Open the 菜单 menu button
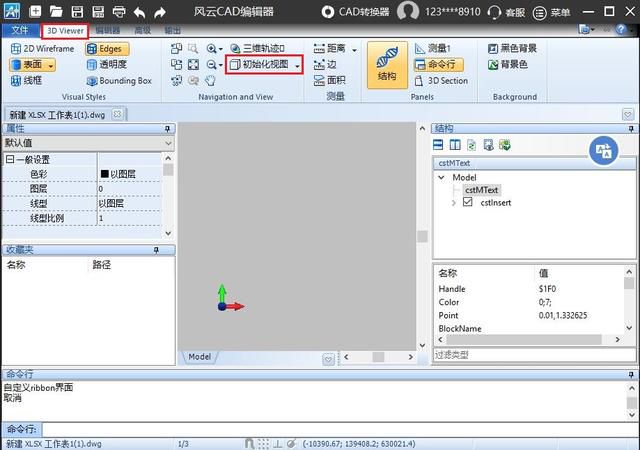The height and width of the screenshot is (450, 640). click(x=551, y=13)
